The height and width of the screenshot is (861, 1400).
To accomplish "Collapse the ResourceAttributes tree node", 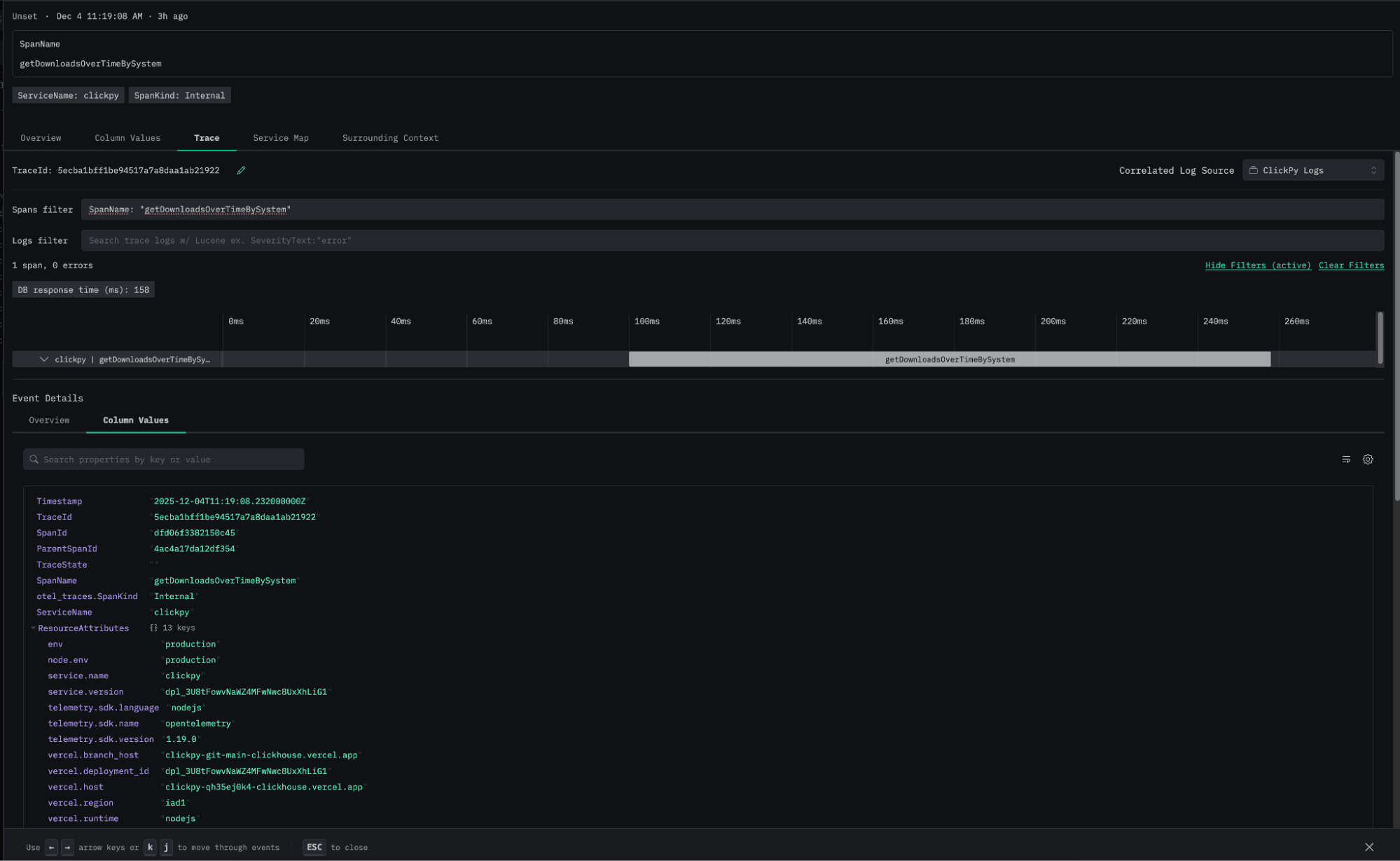I will pos(33,628).
